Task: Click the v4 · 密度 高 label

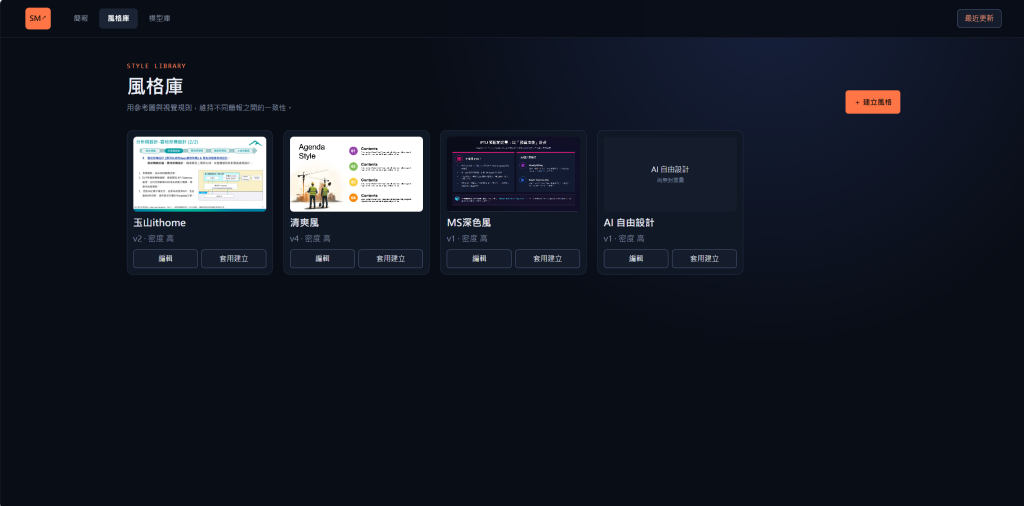Action: click(x=310, y=239)
